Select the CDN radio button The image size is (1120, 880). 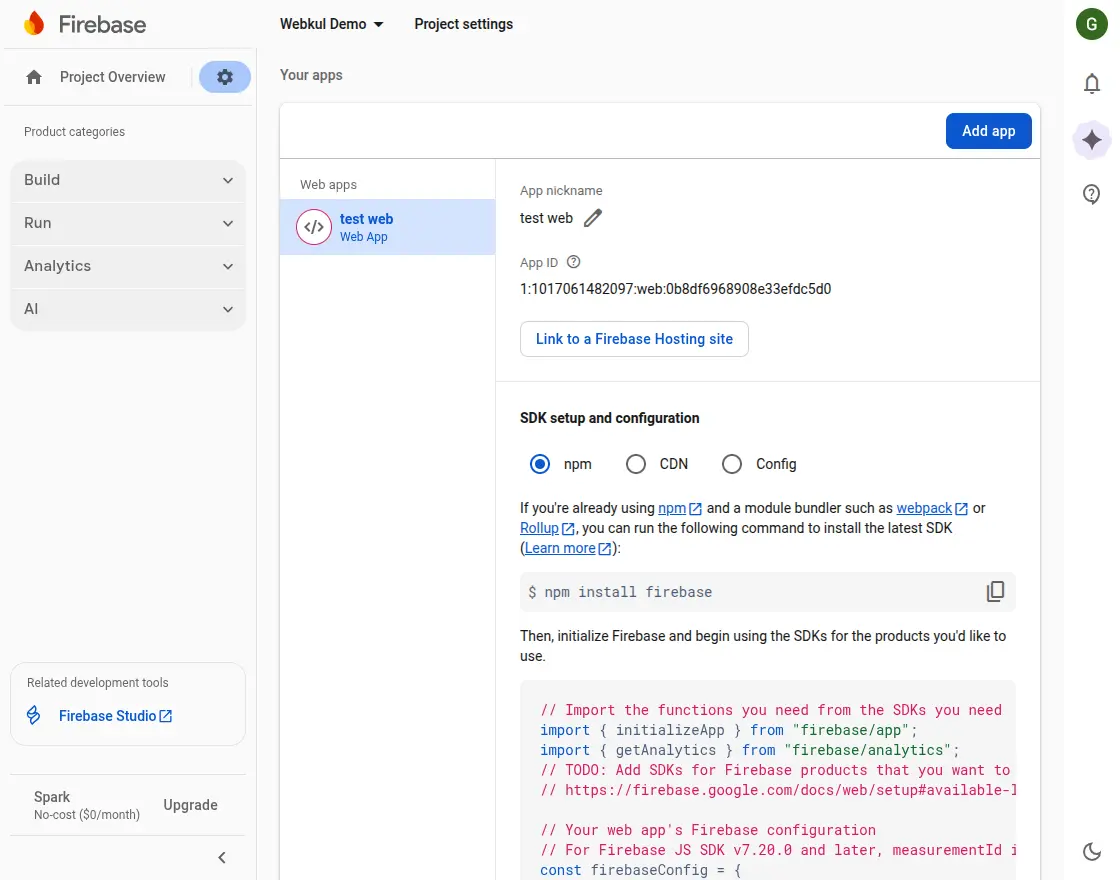pyautogui.click(x=636, y=464)
